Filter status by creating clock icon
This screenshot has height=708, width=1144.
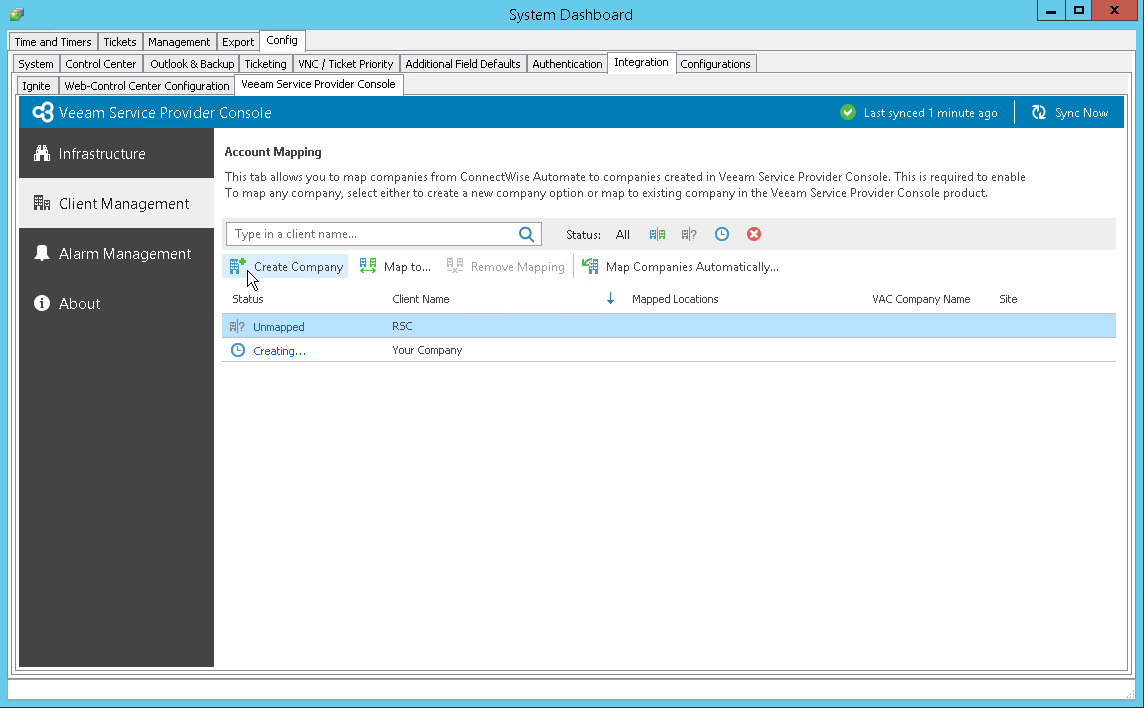tap(722, 234)
